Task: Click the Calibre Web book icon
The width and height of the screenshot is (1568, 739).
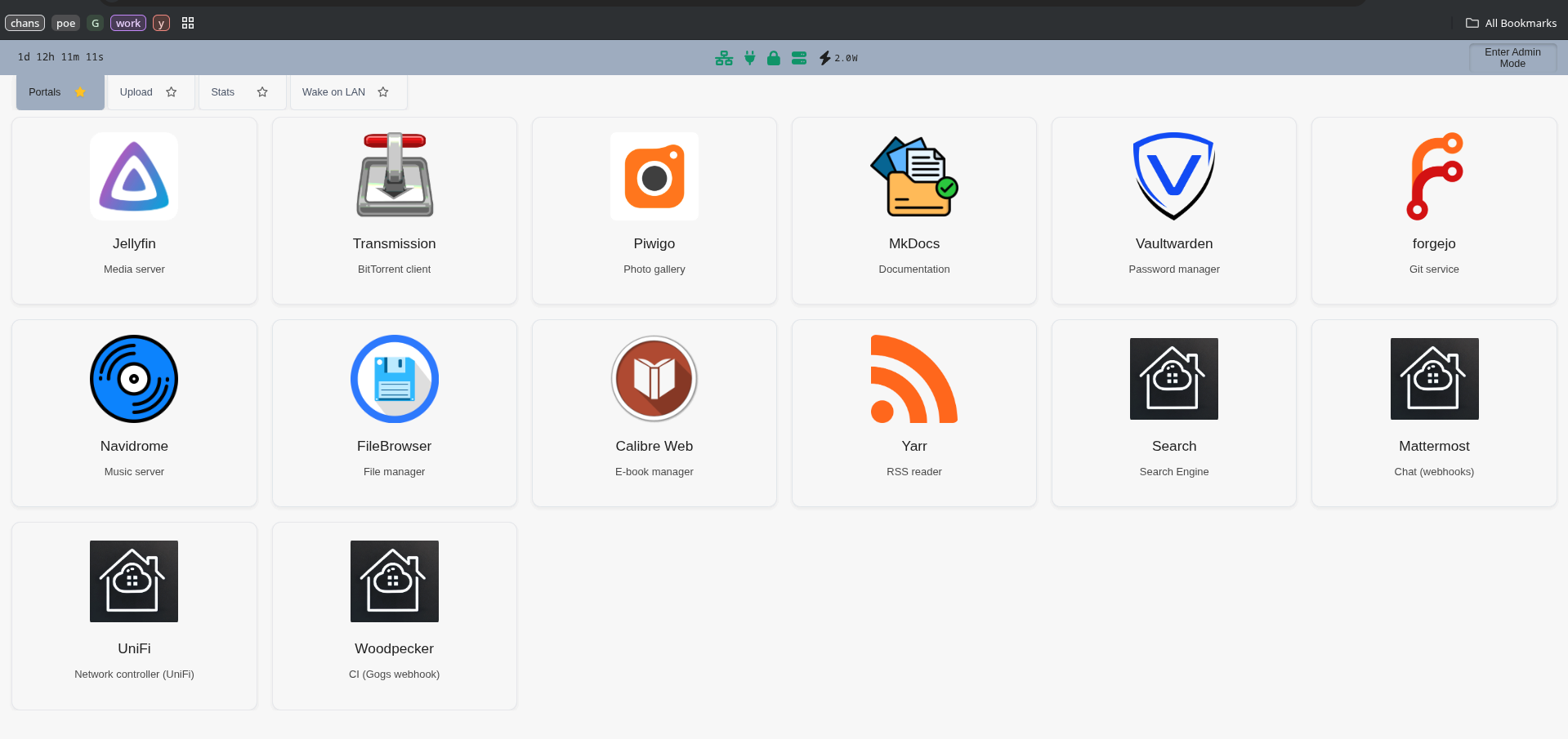Action: pos(654,379)
